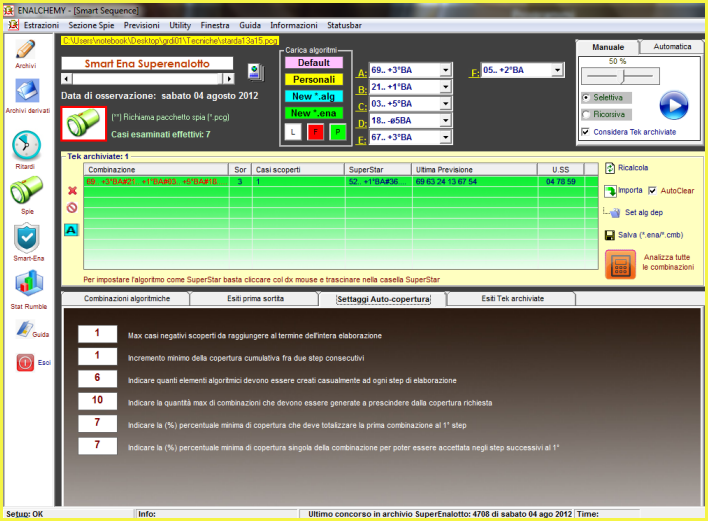Screen dimensions: 708x521
Task: Click the cyan A icon
Action: click(x=71, y=230)
